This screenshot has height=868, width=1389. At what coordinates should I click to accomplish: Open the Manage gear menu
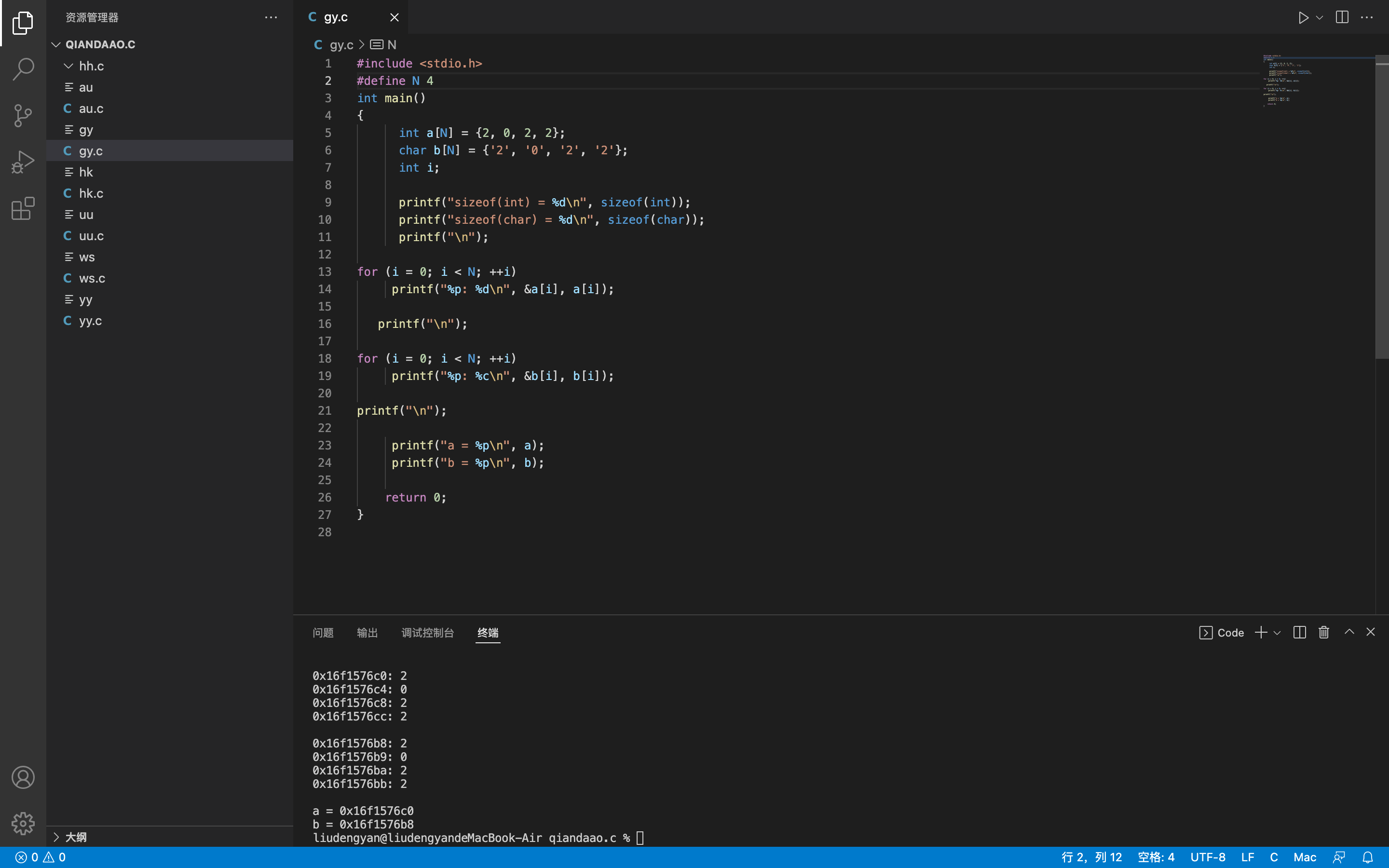(23, 823)
